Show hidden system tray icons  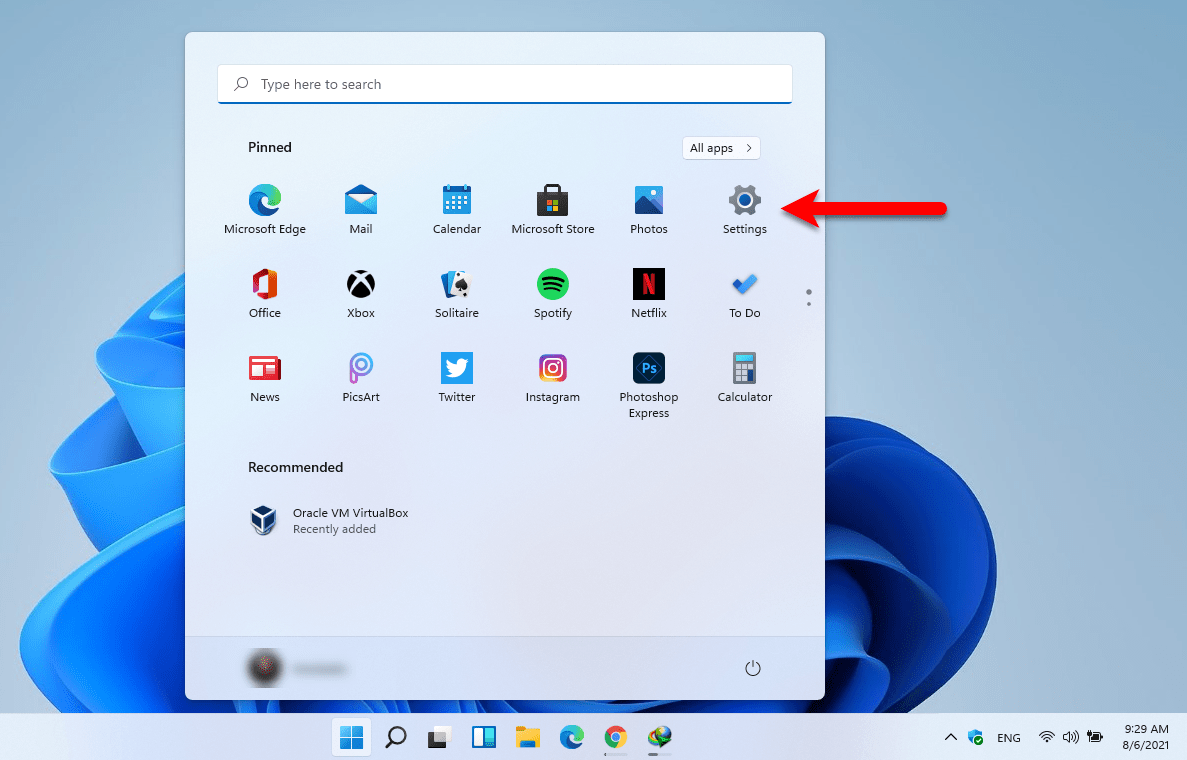[x=951, y=737]
